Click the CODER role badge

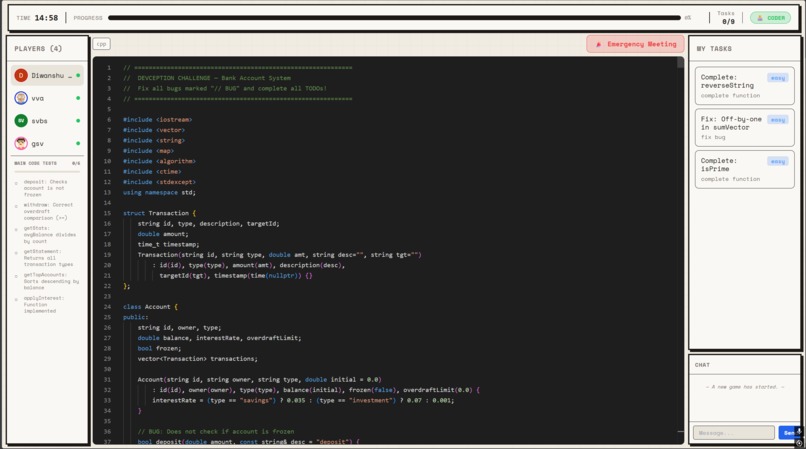coord(770,18)
